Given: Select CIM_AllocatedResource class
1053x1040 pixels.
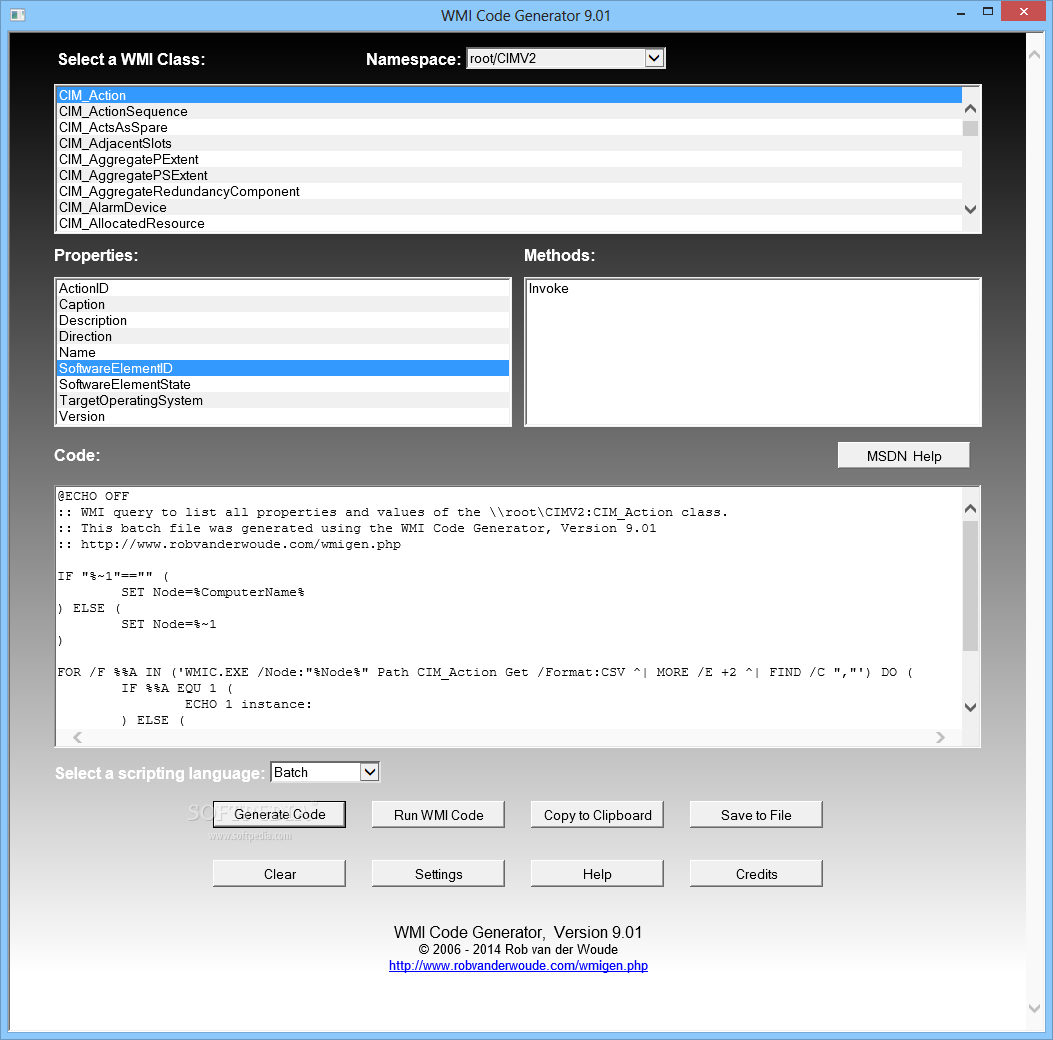Looking at the screenshot, I should (x=510, y=224).
